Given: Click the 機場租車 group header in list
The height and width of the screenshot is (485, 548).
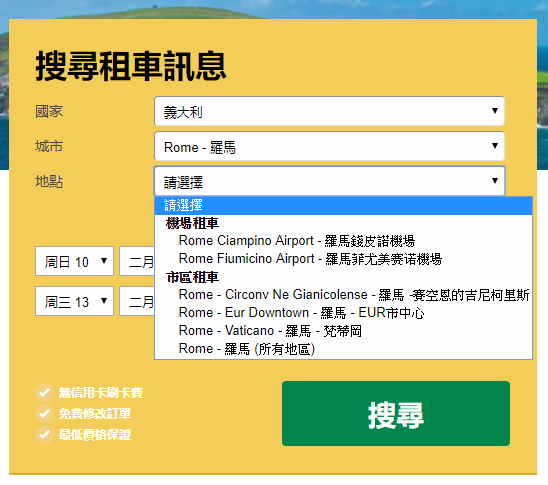Looking at the screenshot, I should click(192, 223).
